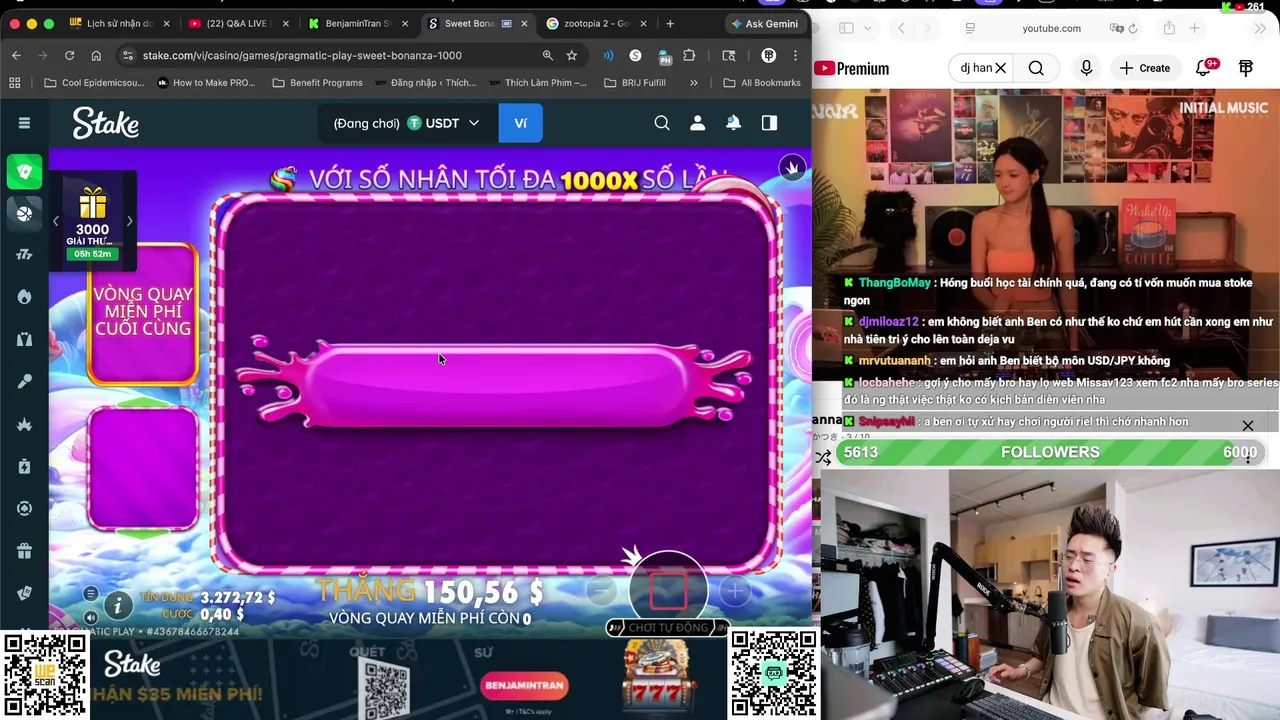The height and width of the screenshot is (720, 1280).
Task: Mute the game sound speaker icon
Action: (x=91, y=616)
